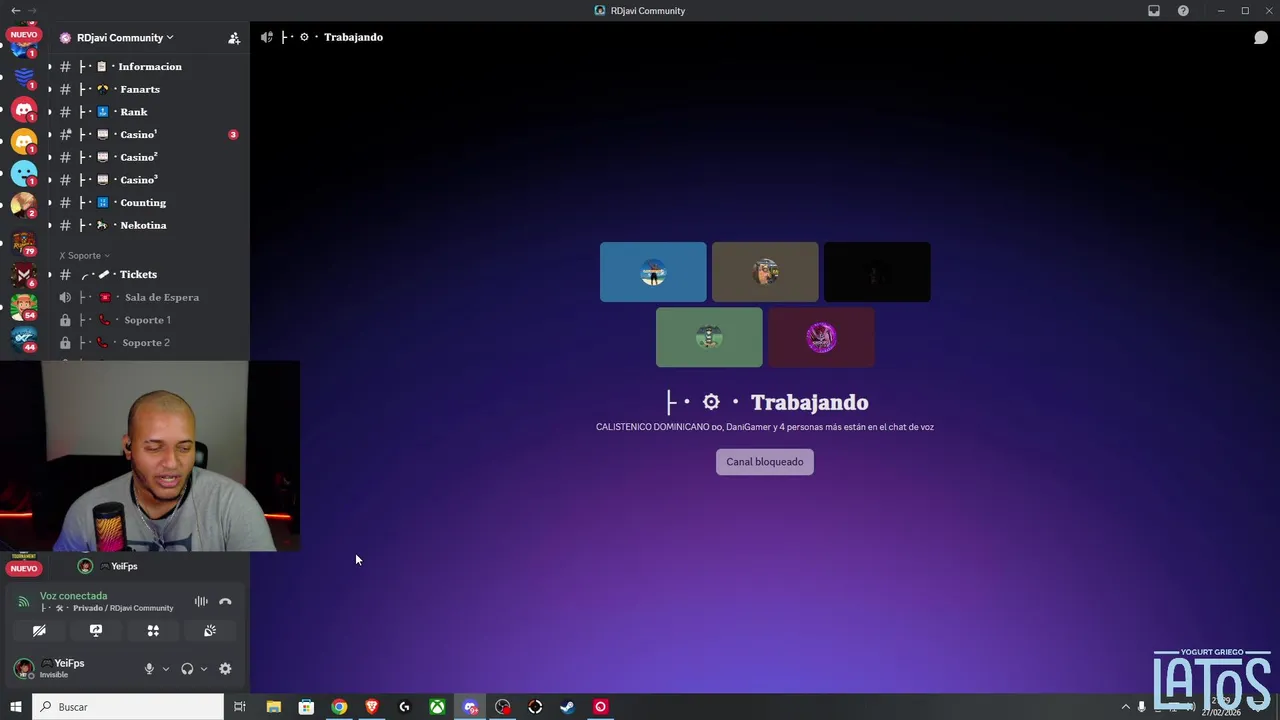Viewport: 1280px width, 720px height.
Task: Open the Counting channel
Action: [148, 203]
